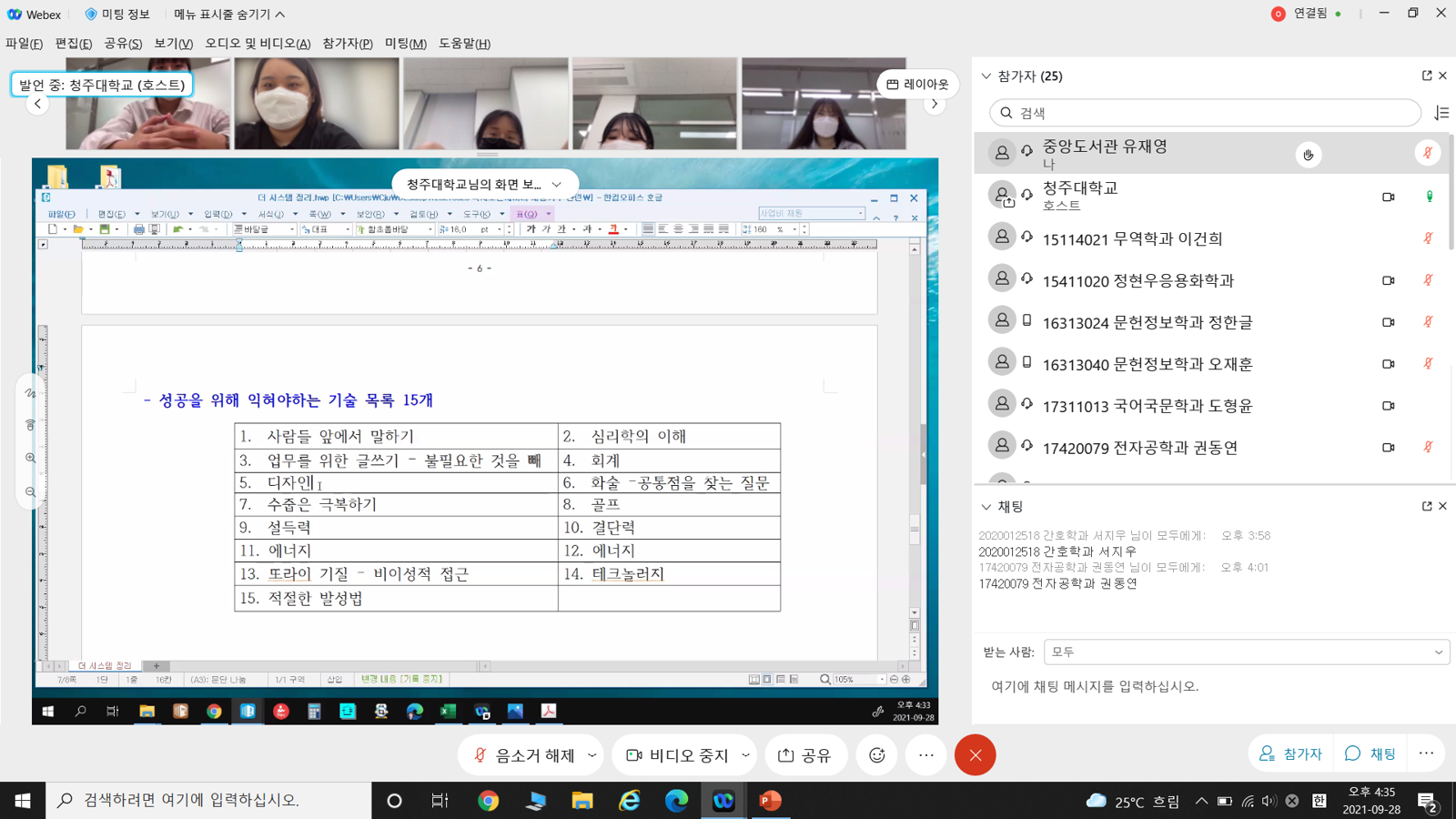Open the 미팅(M) menu
1456x819 pixels.
click(406, 44)
